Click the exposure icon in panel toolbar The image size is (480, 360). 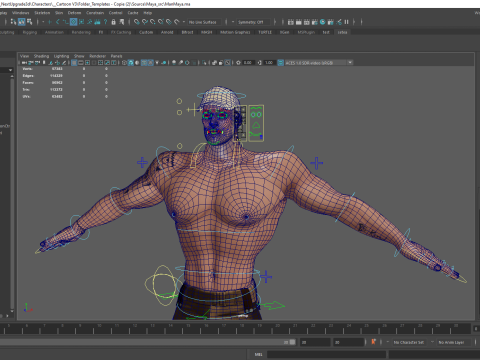[x=238, y=63]
